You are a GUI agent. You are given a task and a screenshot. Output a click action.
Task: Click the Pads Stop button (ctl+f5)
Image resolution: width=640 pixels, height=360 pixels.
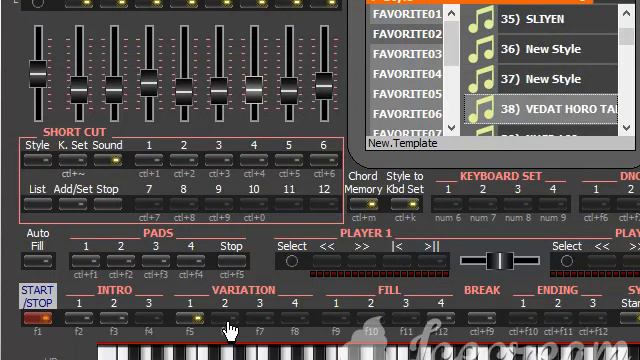[x=232, y=261]
